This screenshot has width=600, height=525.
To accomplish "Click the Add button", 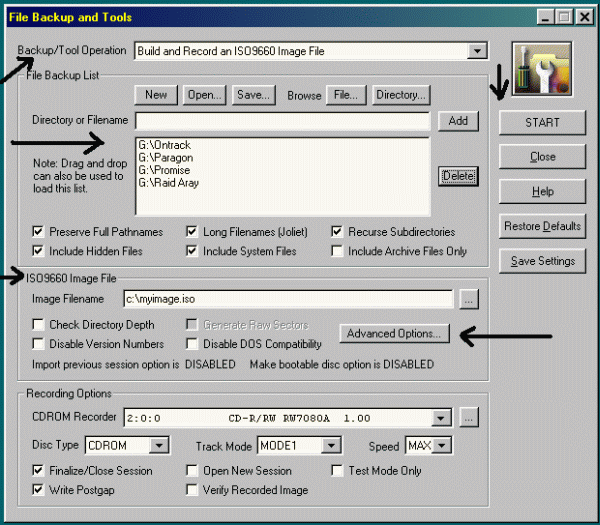I will (x=458, y=121).
